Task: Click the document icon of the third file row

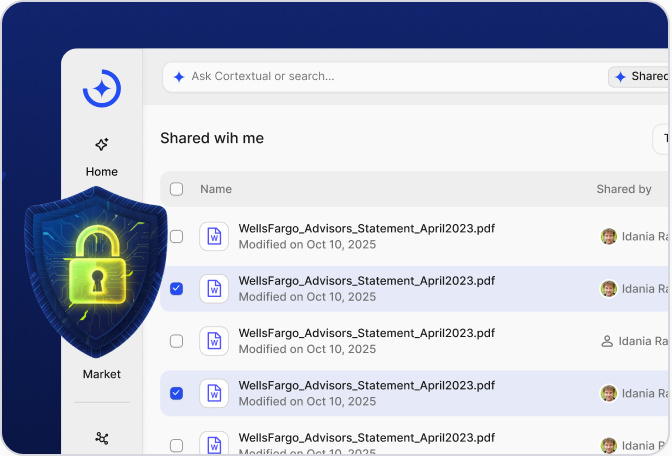Action: point(213,341)
